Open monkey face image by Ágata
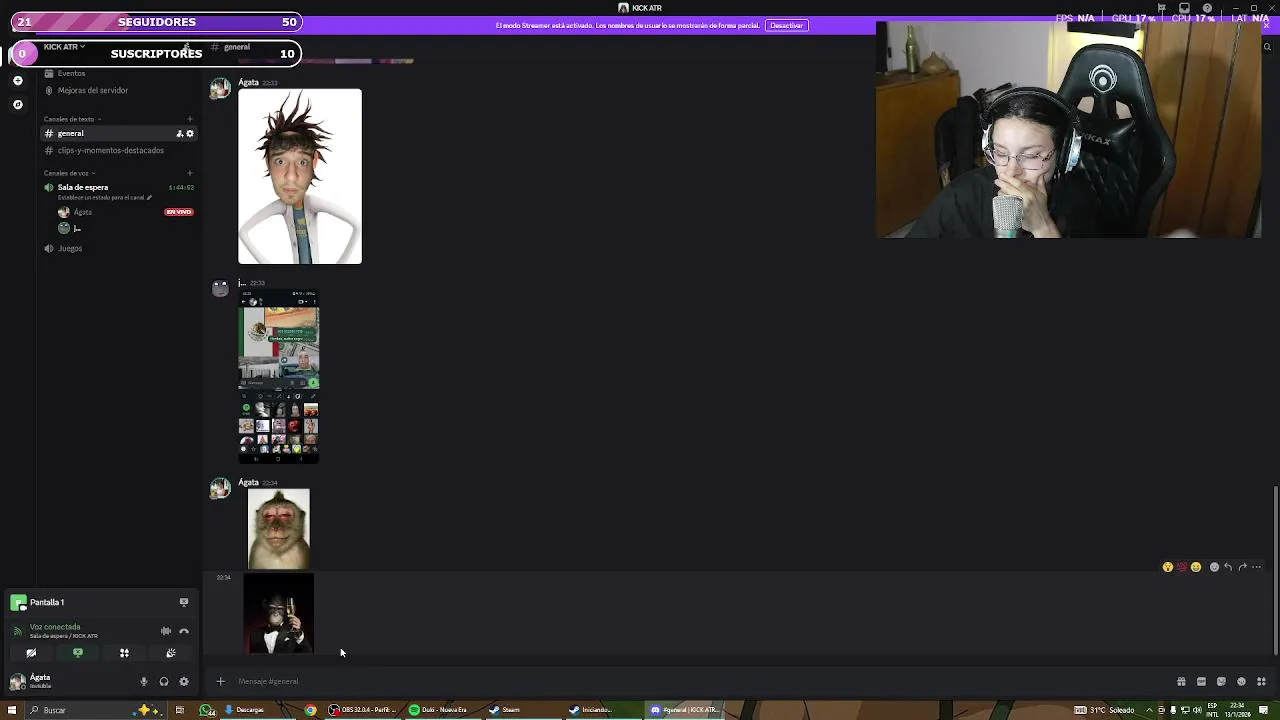 coord(279,529)
